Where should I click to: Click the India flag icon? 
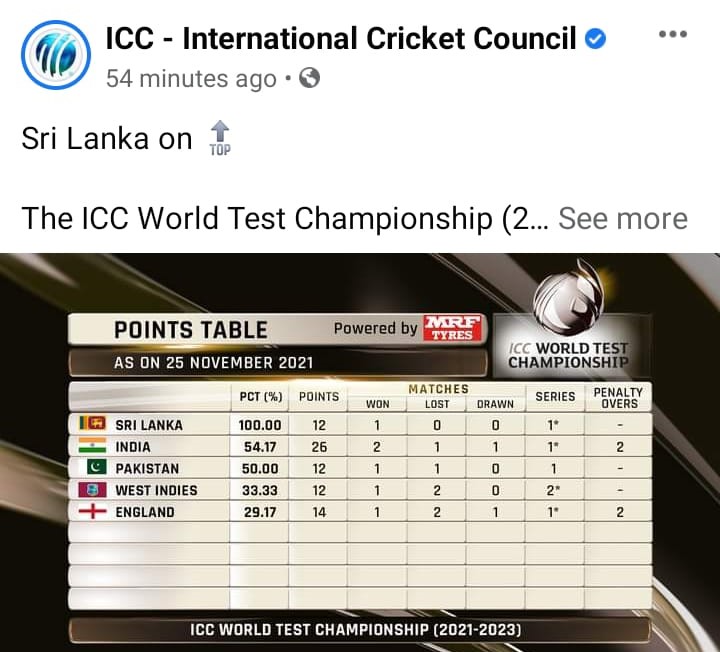(92, 445)
